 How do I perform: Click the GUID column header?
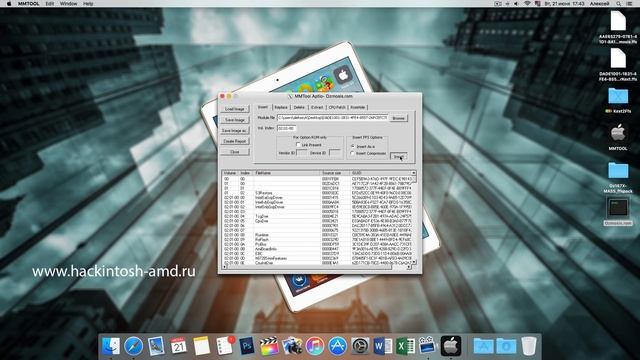[x=381, y=173]
